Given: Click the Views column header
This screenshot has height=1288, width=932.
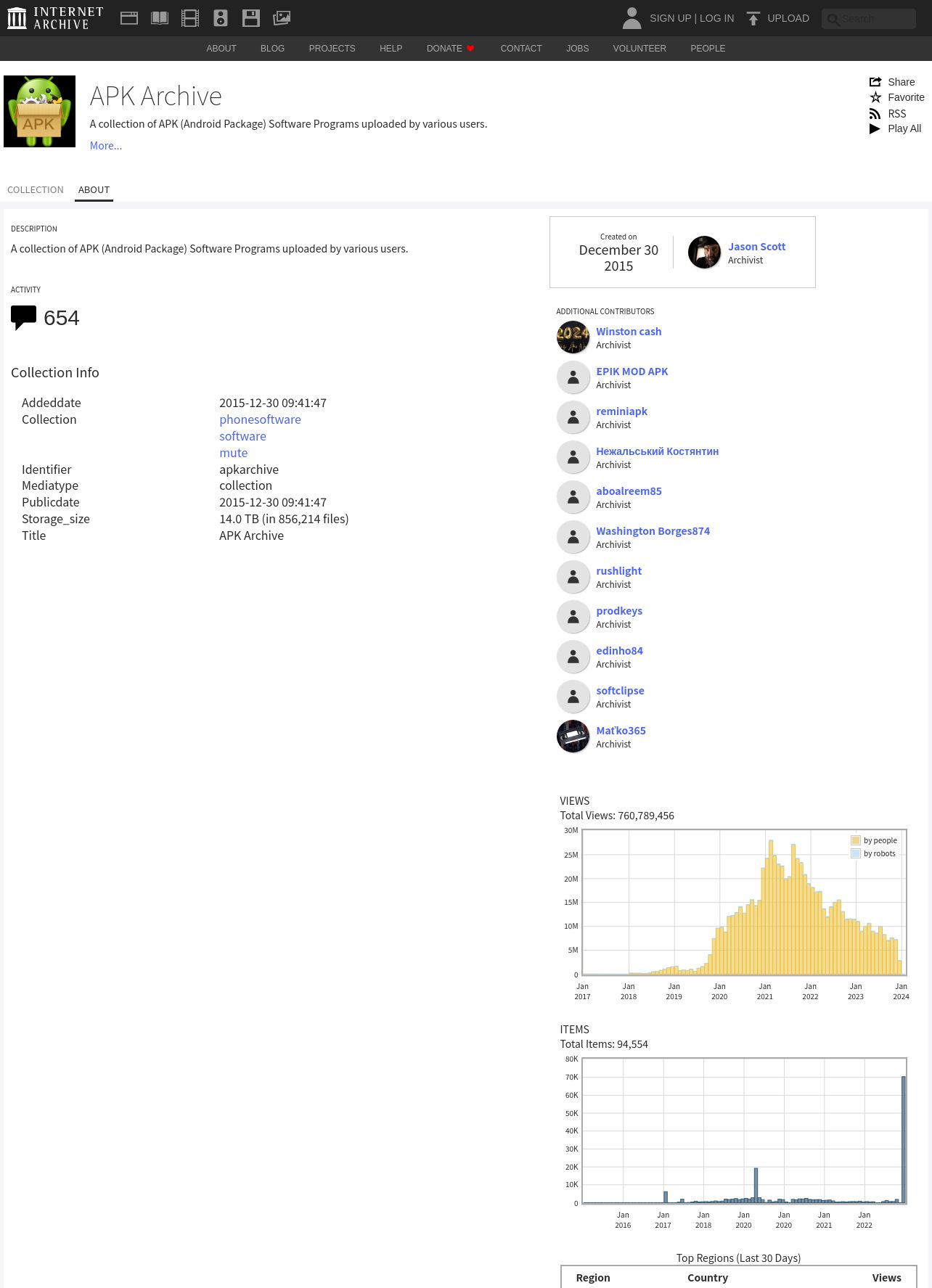Looking at the screenshot, I should coord(886,1278).
